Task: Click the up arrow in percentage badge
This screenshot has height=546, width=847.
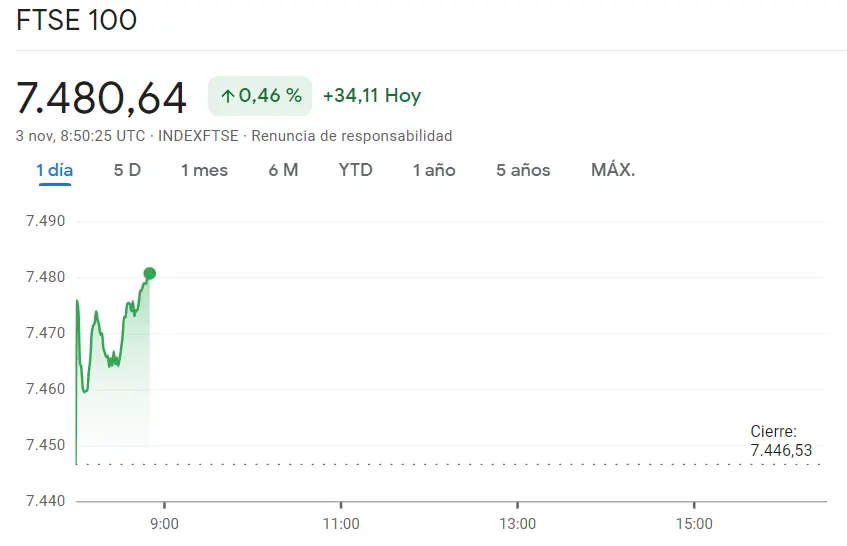Action: (x=227, y=96)
